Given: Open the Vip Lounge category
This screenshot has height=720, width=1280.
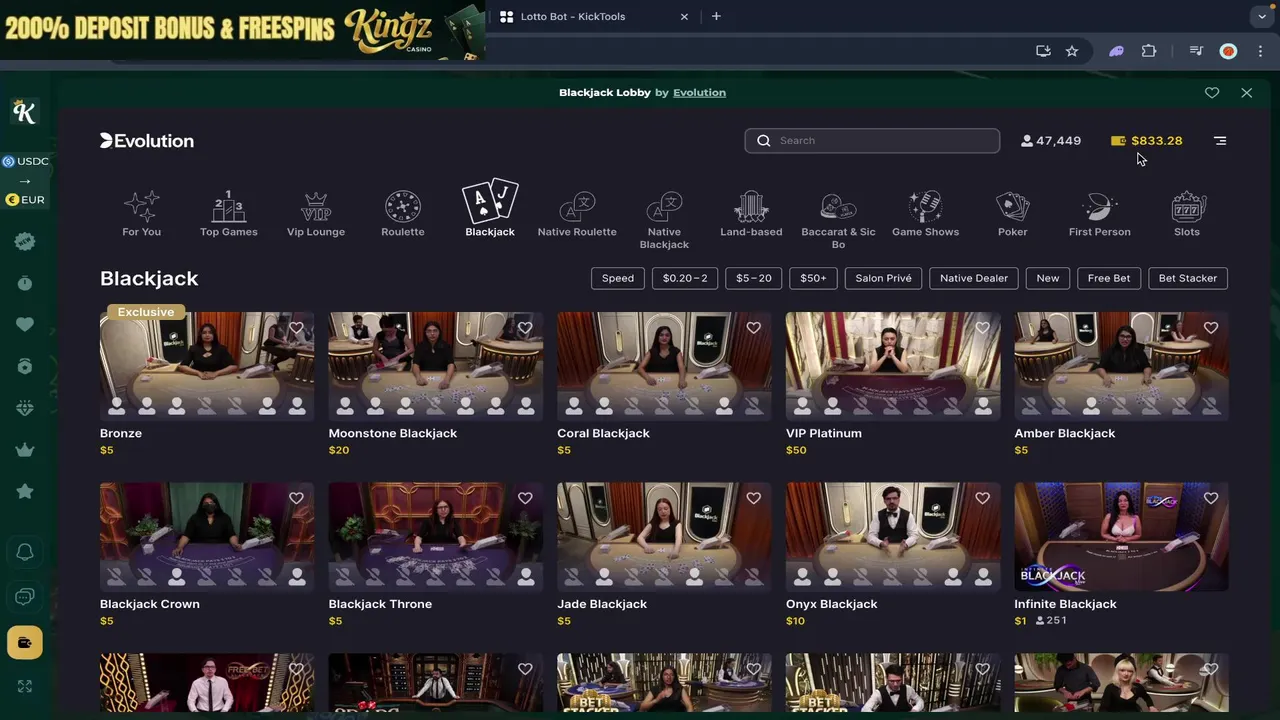Looking at the screenshot, I should (315, 214).
